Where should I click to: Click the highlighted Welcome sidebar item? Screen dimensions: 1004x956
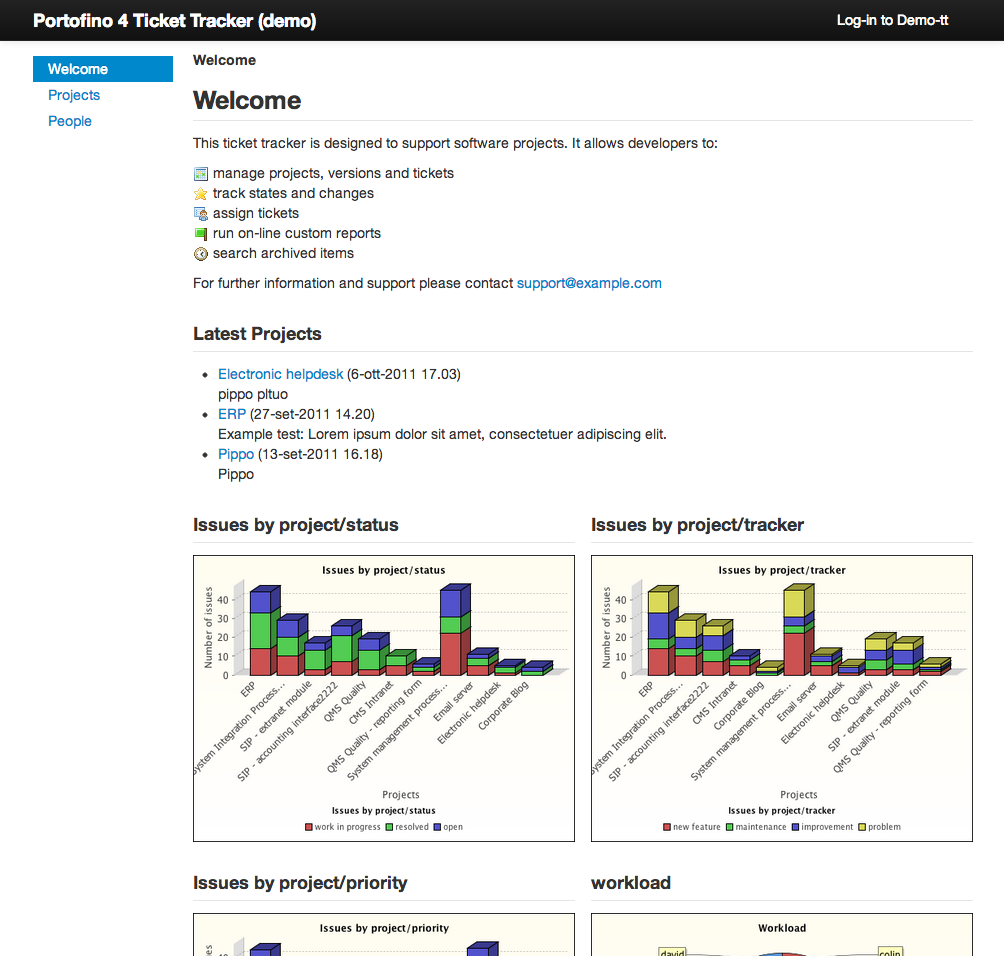(x=77, y=69)
